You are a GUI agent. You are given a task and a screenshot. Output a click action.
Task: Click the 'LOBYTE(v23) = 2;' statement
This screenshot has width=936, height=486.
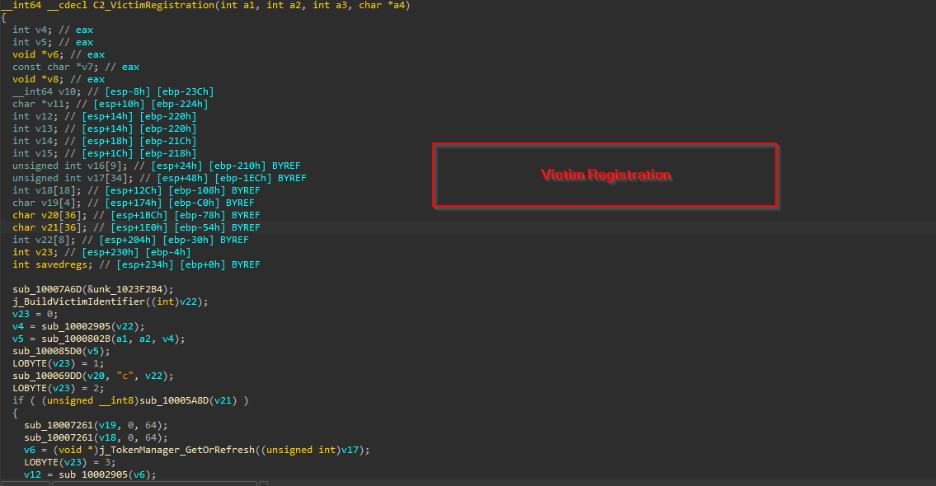point(58,388)
